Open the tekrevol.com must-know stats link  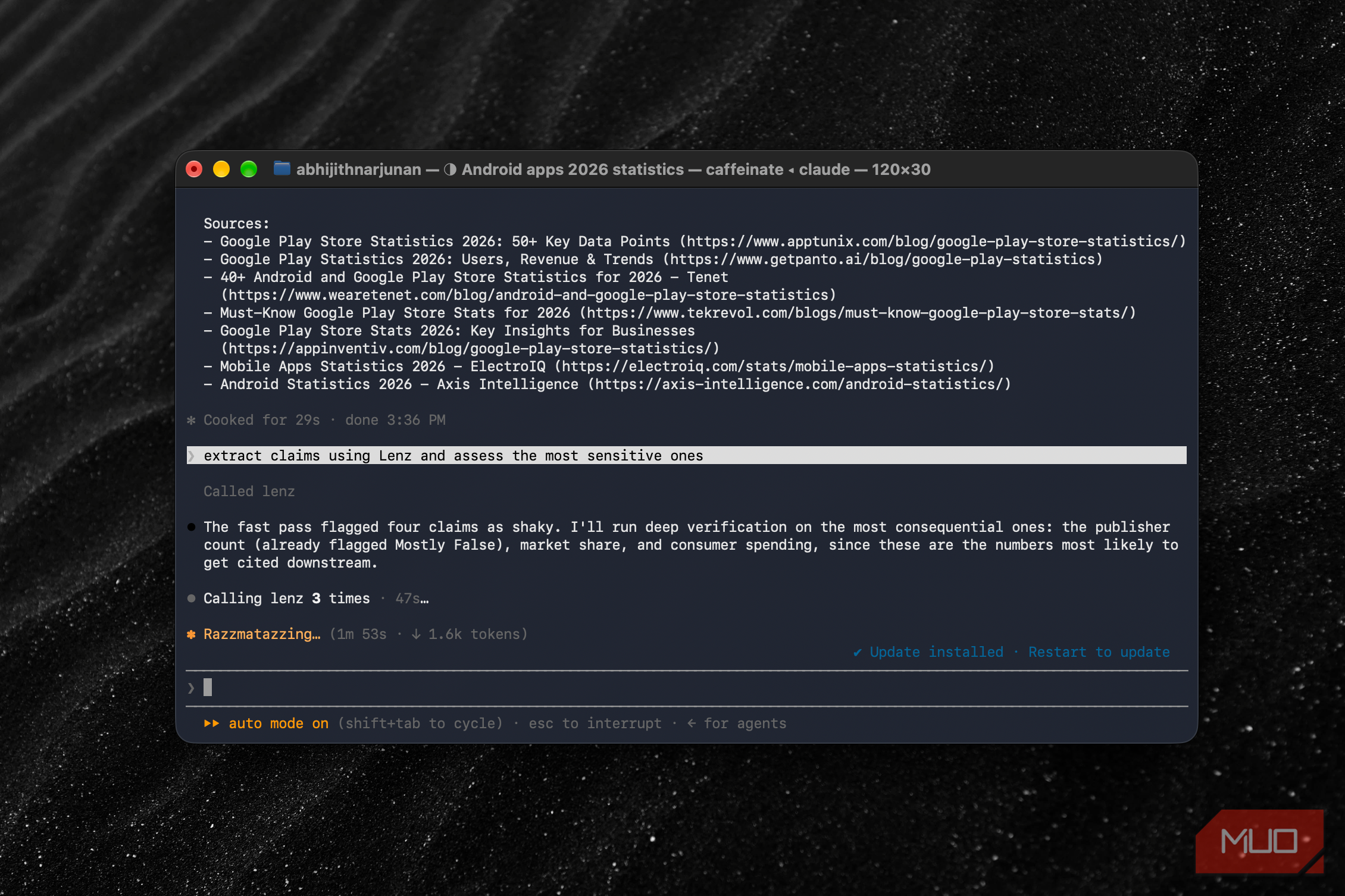[x=858, y=313]
